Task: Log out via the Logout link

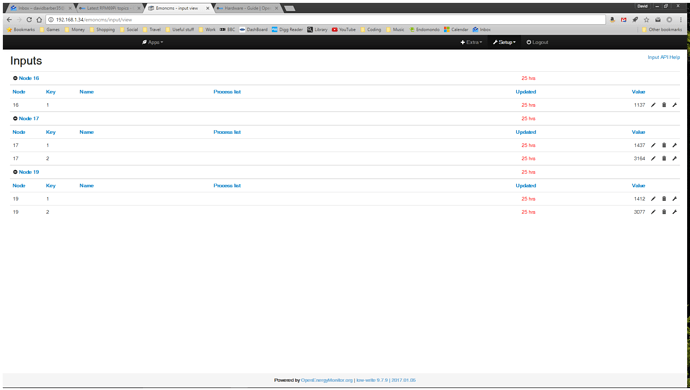Action: click(537, 42)
